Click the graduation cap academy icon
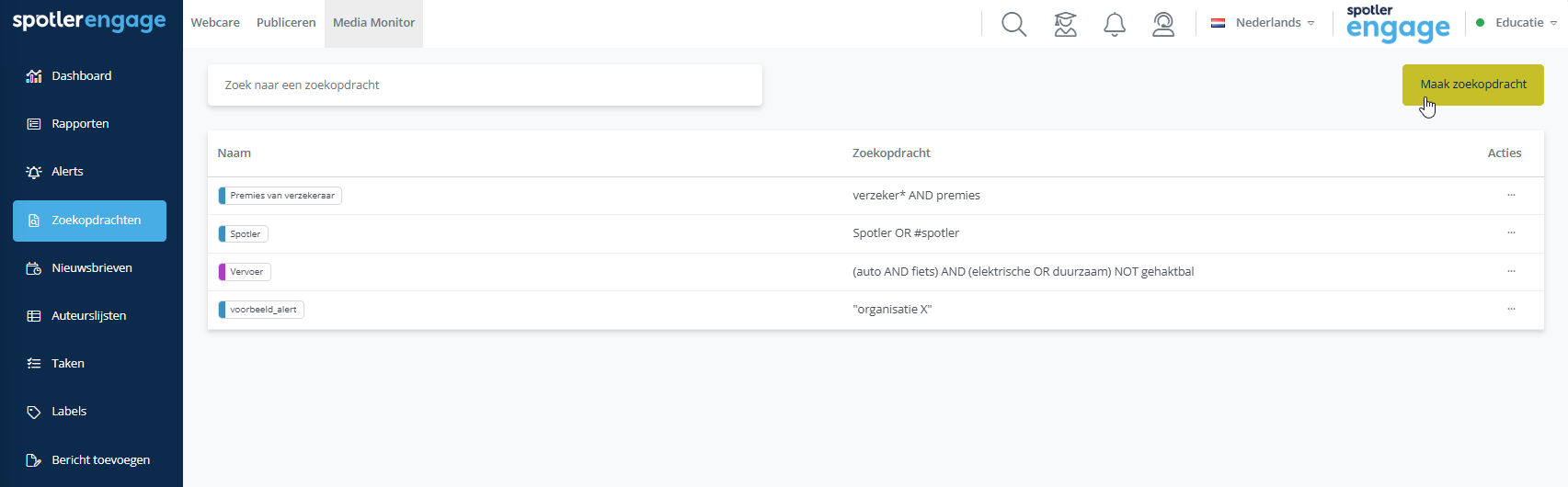The height and width of the screenshot is (487, 1568). click(x=1065, y=24)
